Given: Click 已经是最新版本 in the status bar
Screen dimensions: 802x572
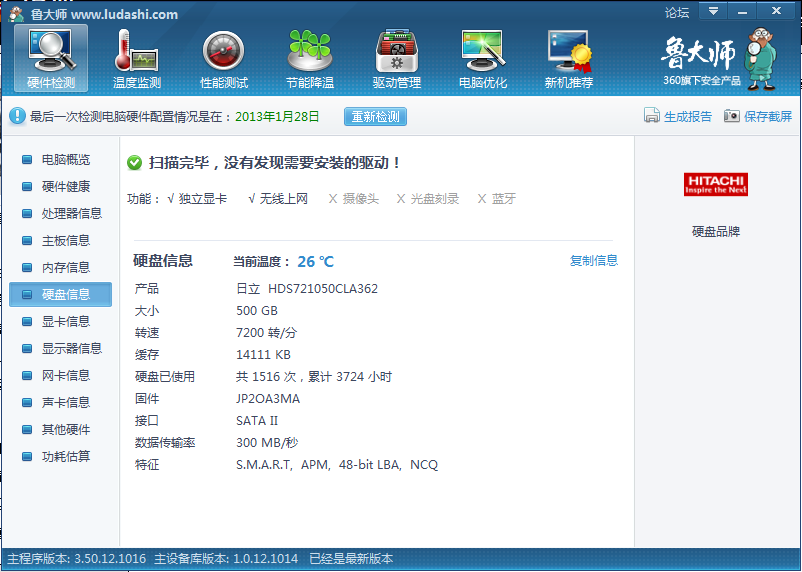Looking at the screenshot, I should (x=351, y=559).
